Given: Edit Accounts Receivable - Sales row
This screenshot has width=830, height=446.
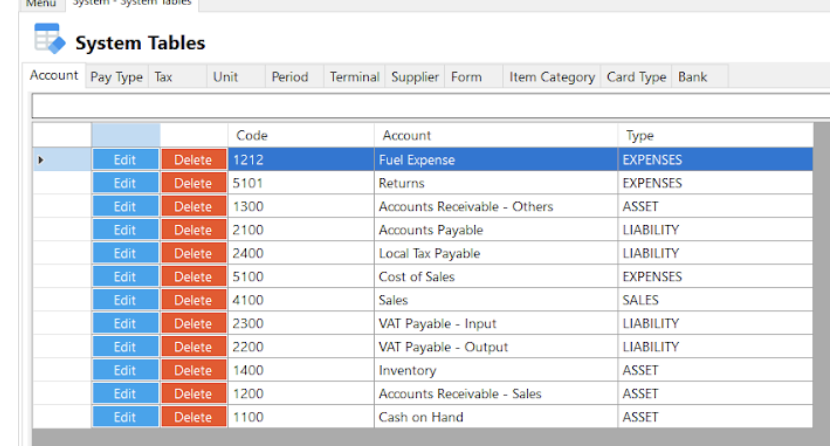Looking at the screenshot, I should click(x=125, y=394).
